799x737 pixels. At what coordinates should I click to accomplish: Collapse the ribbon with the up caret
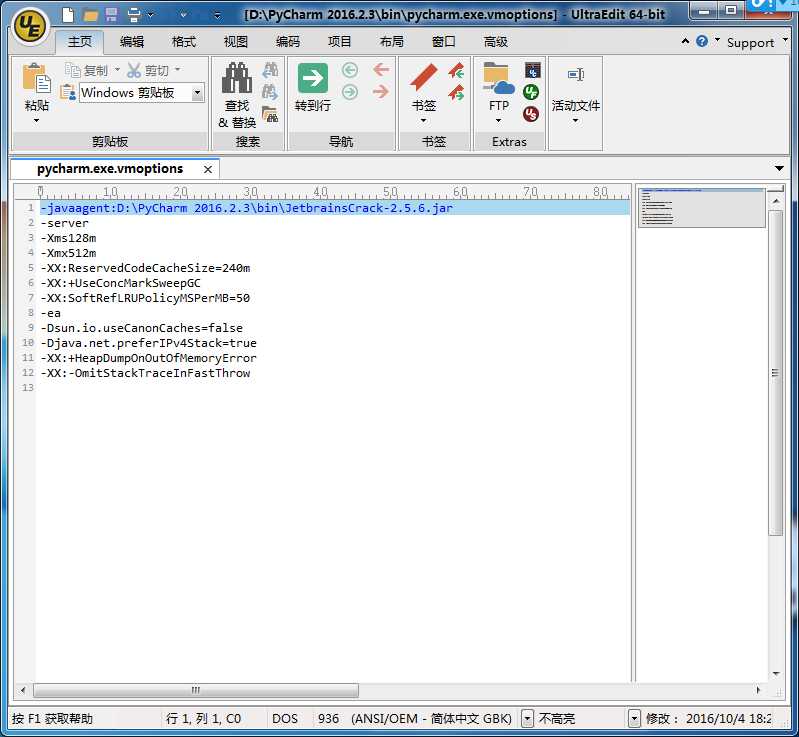685,41
